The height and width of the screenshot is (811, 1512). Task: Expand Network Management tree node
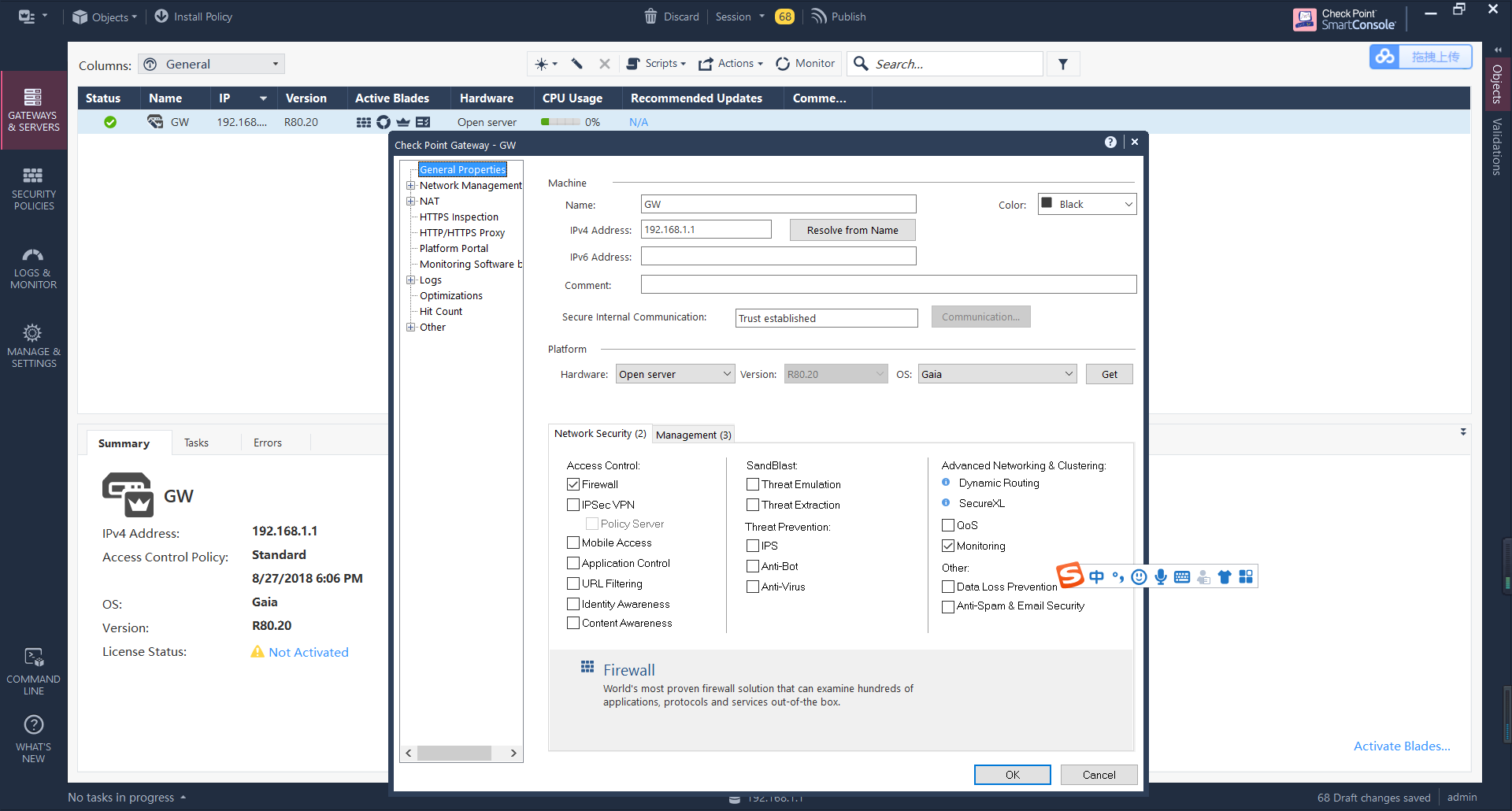tap(410, 186)
